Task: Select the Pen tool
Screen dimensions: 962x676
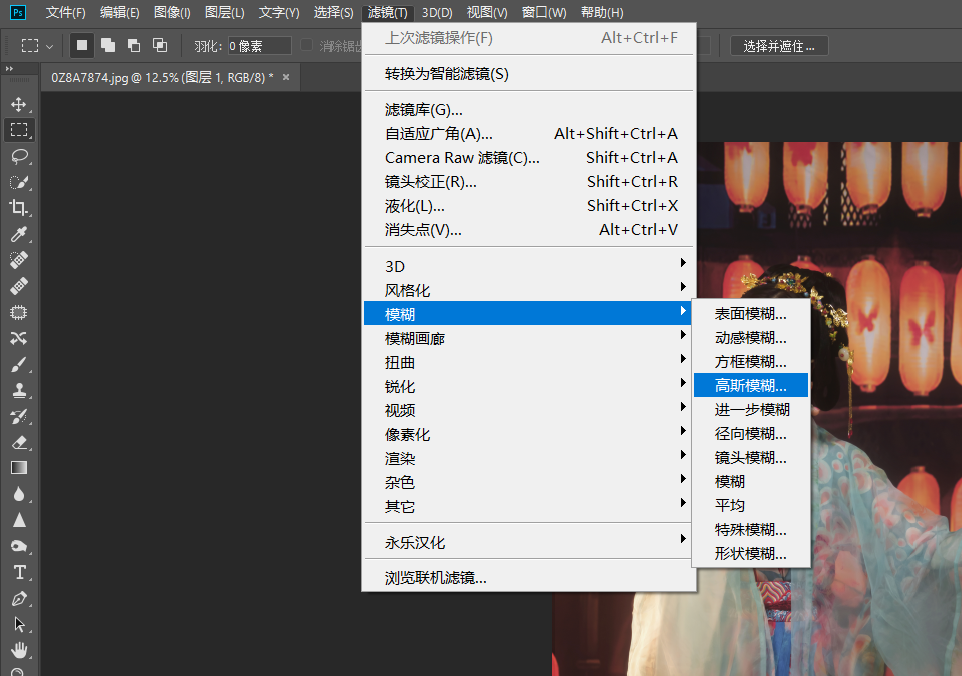Action: pos(19,598)
